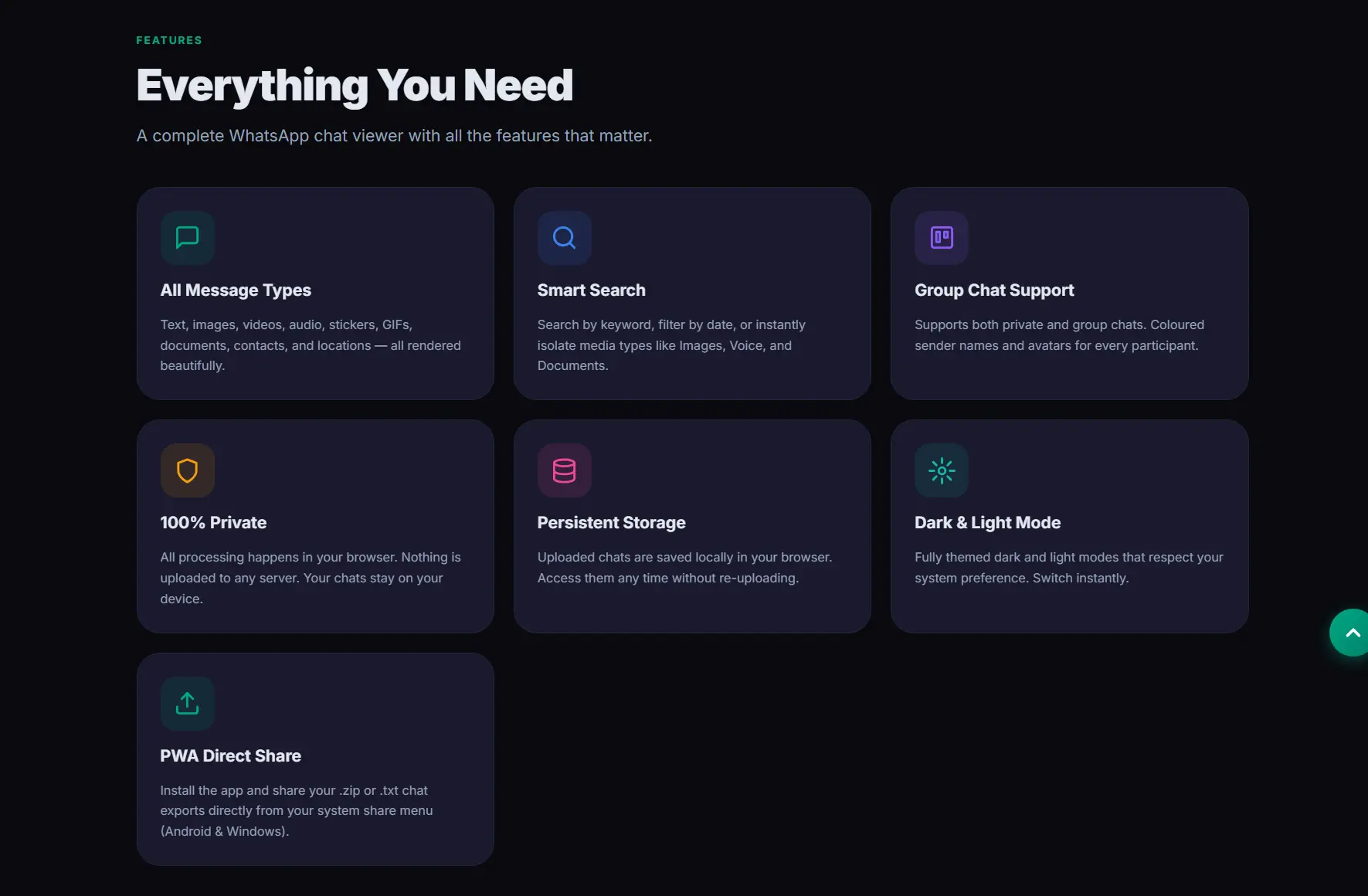Click the magnifier icon above Smart Search
This screenshot has width=1368, height=896.
[564, 237]
